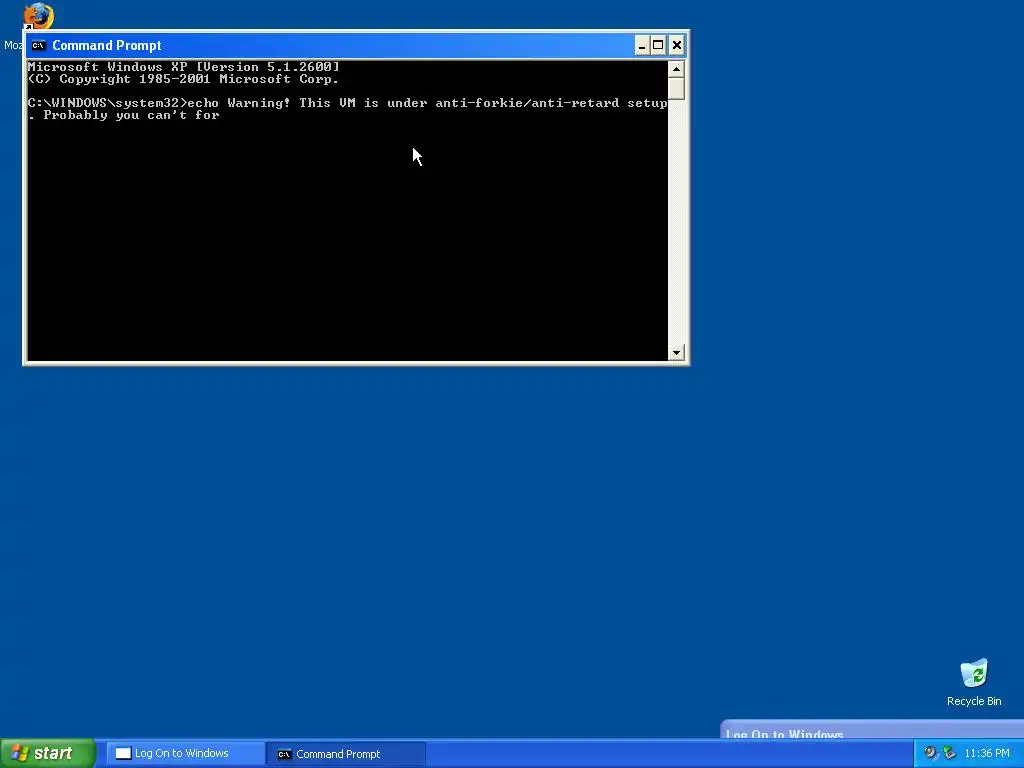Click the echo Warning command text

point(347,108)
